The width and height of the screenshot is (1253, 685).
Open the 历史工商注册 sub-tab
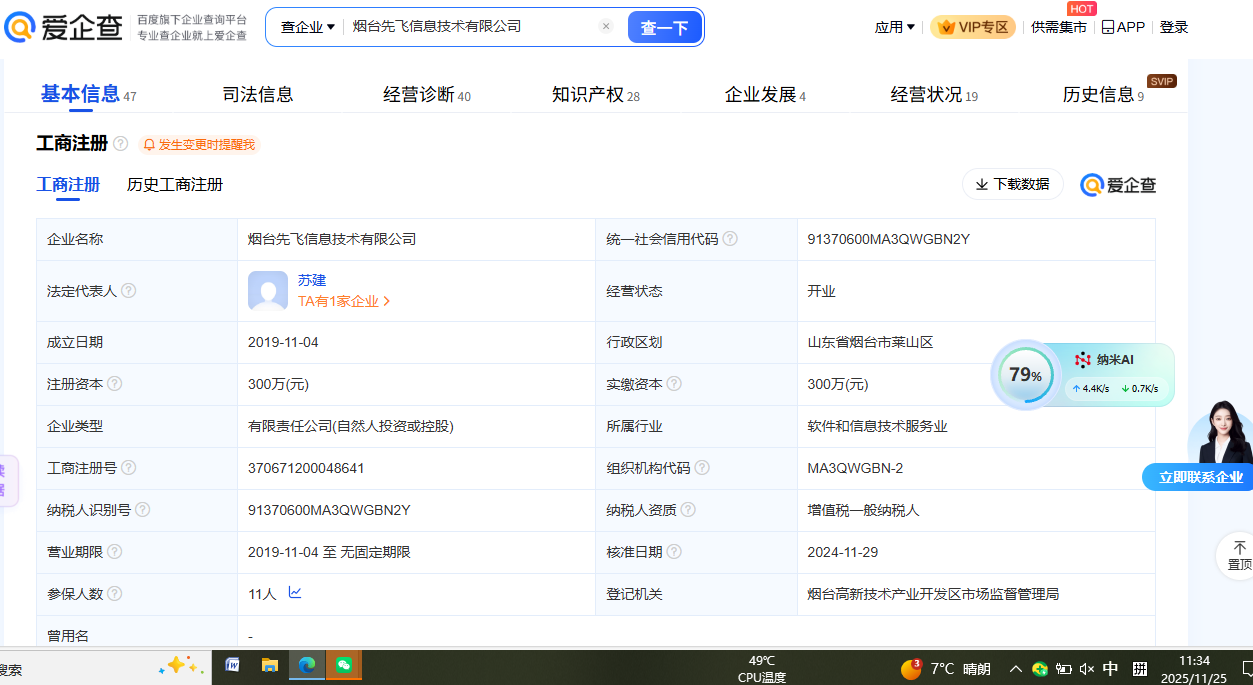pyautogui.click(x=175, y=185)
